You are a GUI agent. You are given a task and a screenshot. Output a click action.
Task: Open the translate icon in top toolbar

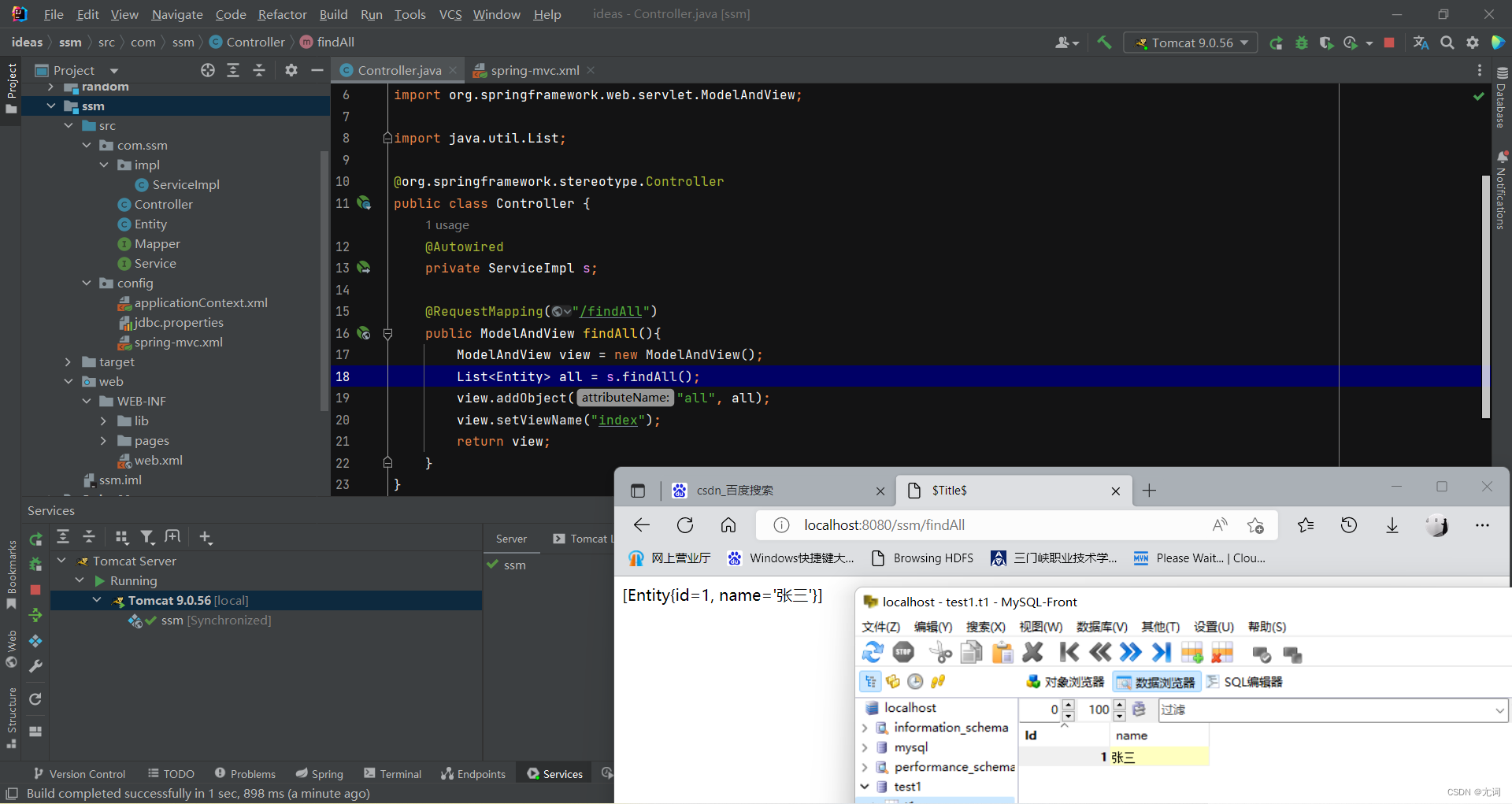pos(1421,43)
